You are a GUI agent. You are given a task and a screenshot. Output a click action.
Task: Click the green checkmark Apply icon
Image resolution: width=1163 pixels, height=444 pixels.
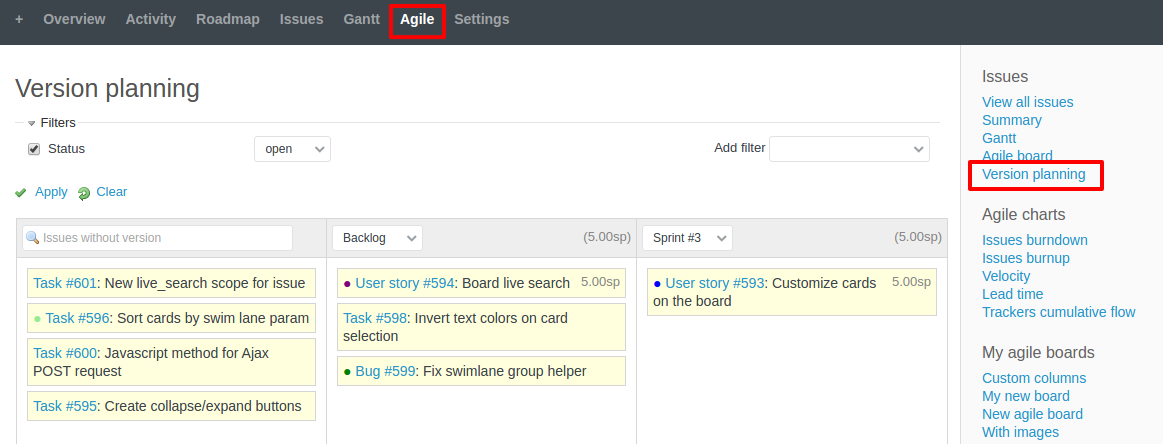21,193
